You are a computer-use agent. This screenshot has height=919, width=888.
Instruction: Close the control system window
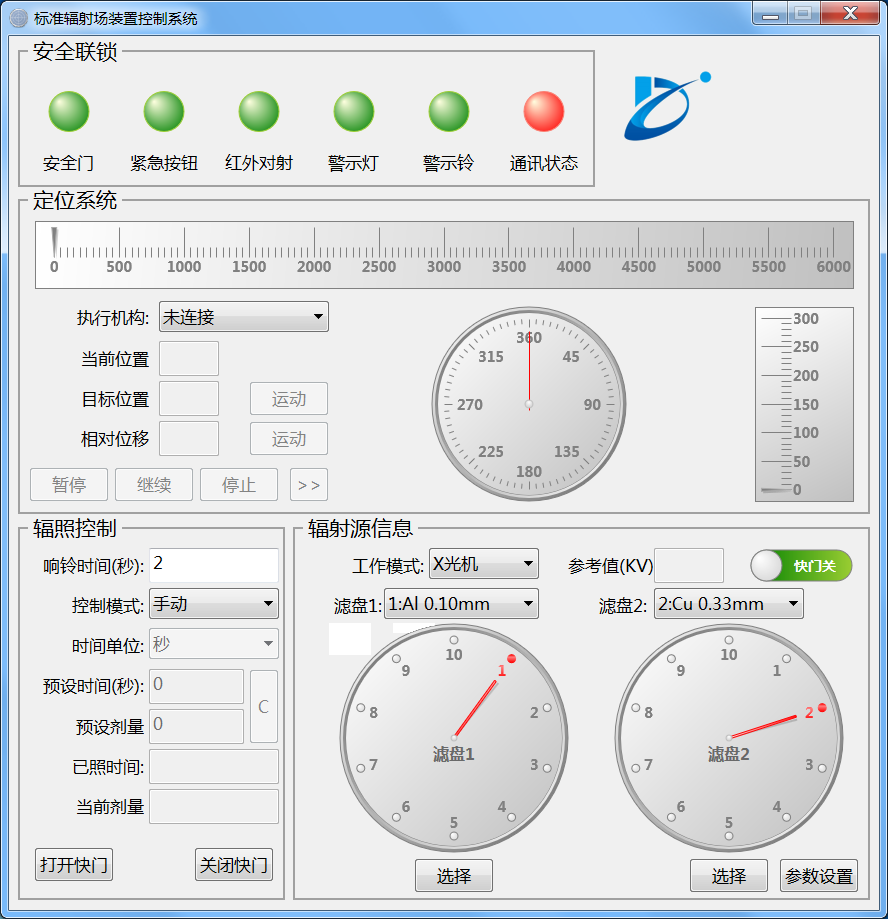point(850,14)
